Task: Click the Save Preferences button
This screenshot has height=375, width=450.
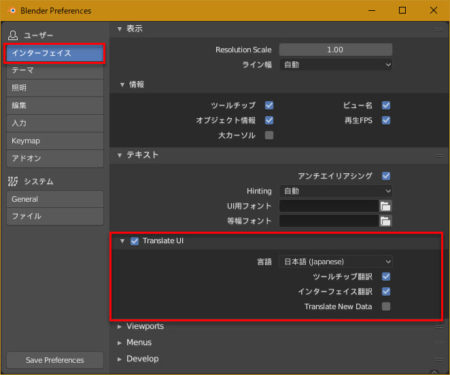Action: pyautogui.click(x=55, y=360)
